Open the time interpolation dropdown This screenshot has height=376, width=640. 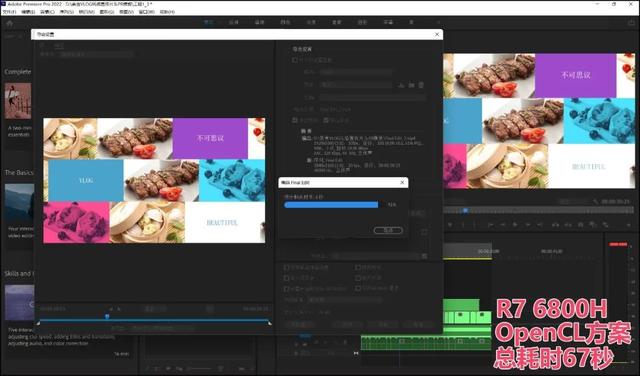(344, 300)
